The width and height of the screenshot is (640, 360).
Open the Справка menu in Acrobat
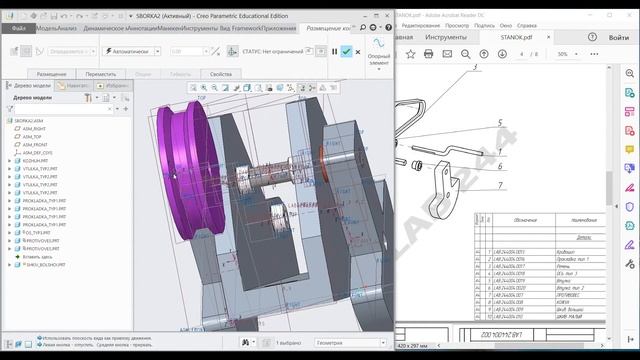(x=527, y=25)
